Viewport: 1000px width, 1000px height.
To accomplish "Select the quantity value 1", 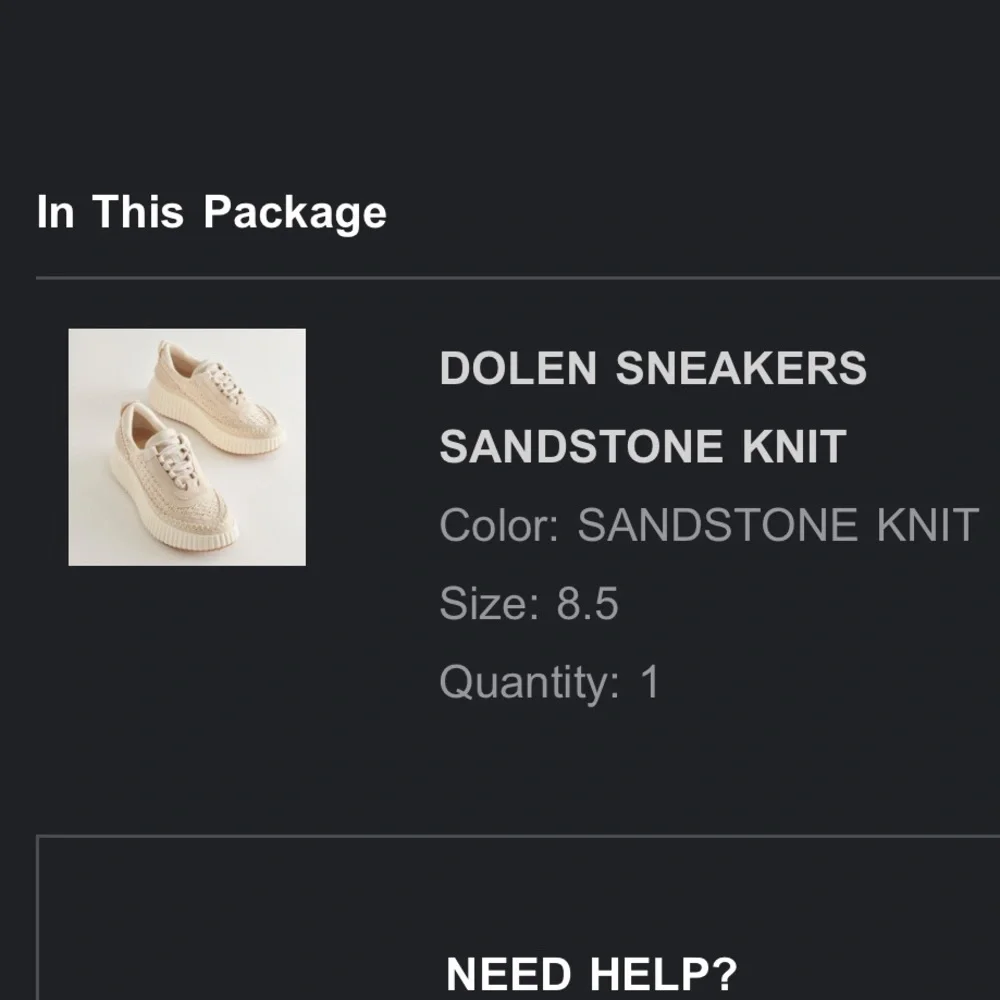I will (x=650, y=683).
